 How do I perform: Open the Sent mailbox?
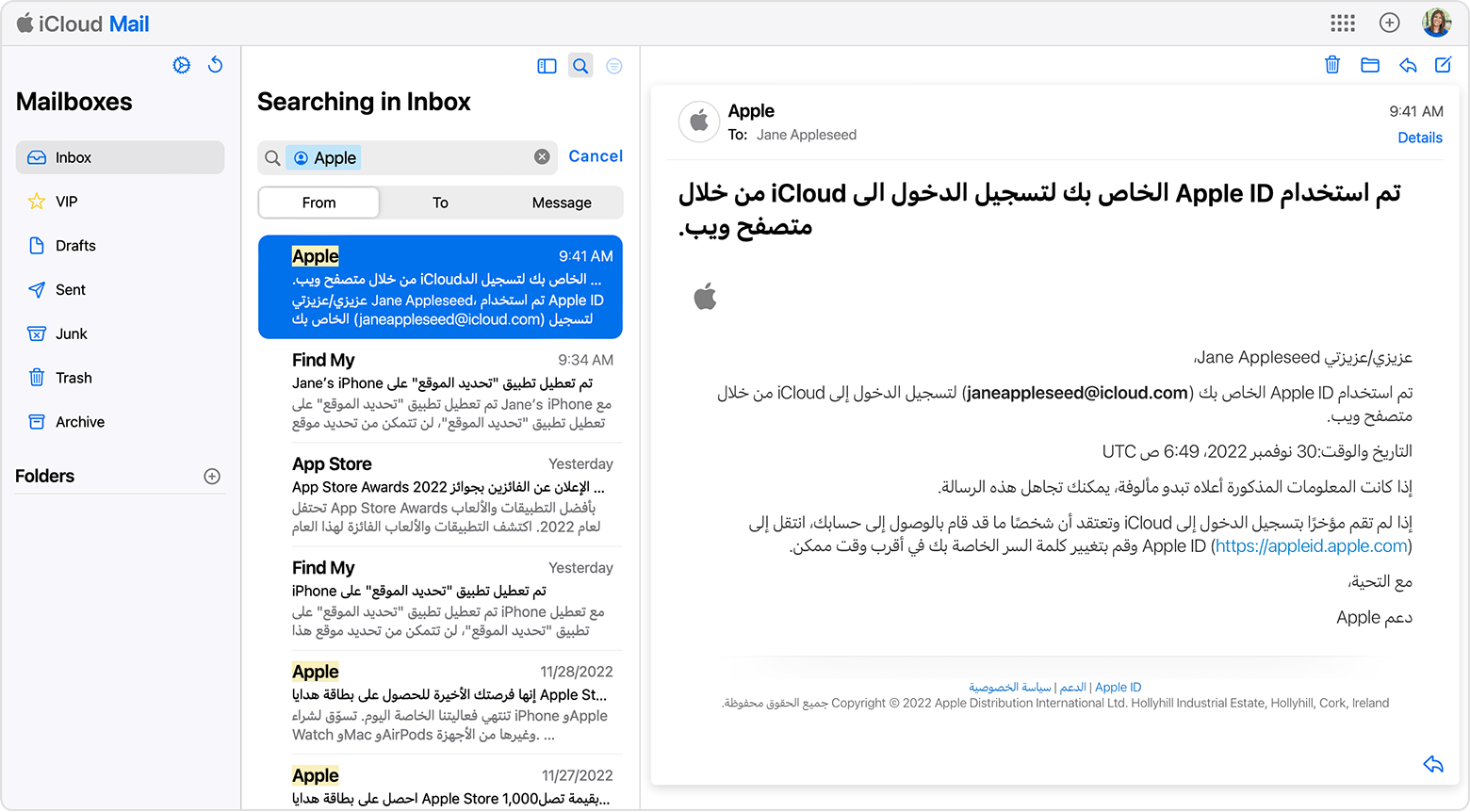click(120, 290)
